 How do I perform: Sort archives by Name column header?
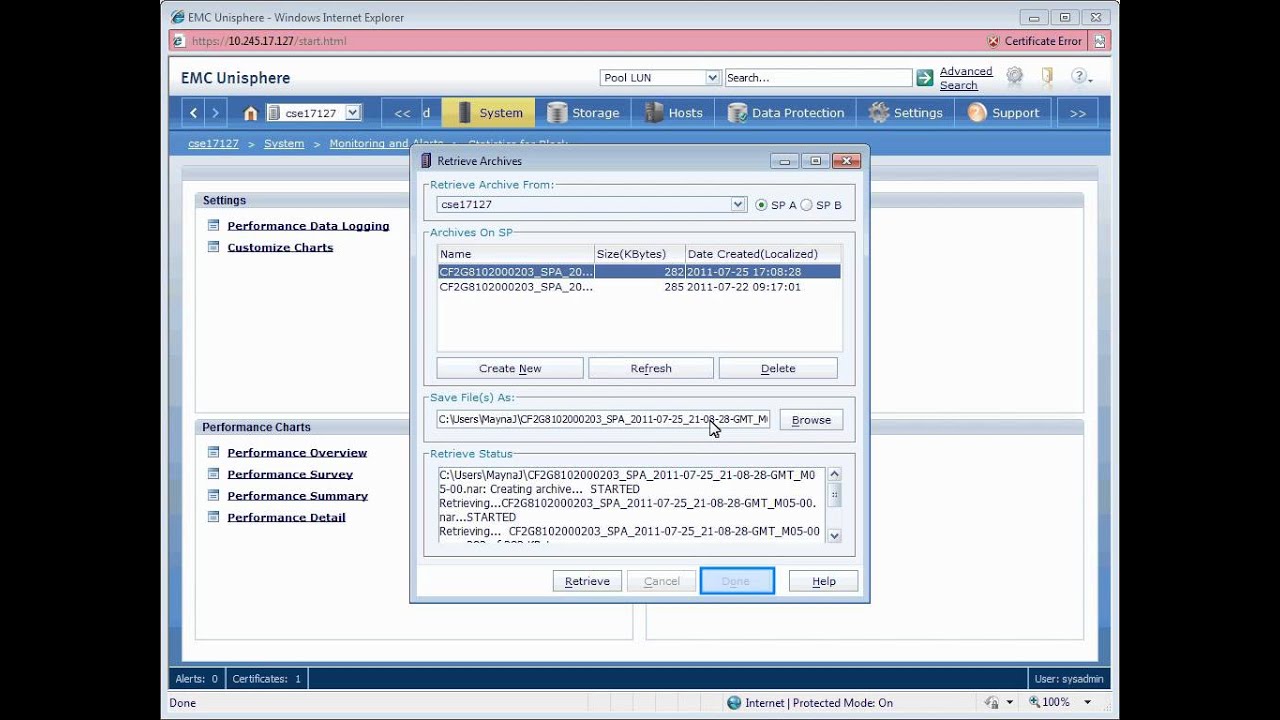pyautogui.click(x=515, y=254)
